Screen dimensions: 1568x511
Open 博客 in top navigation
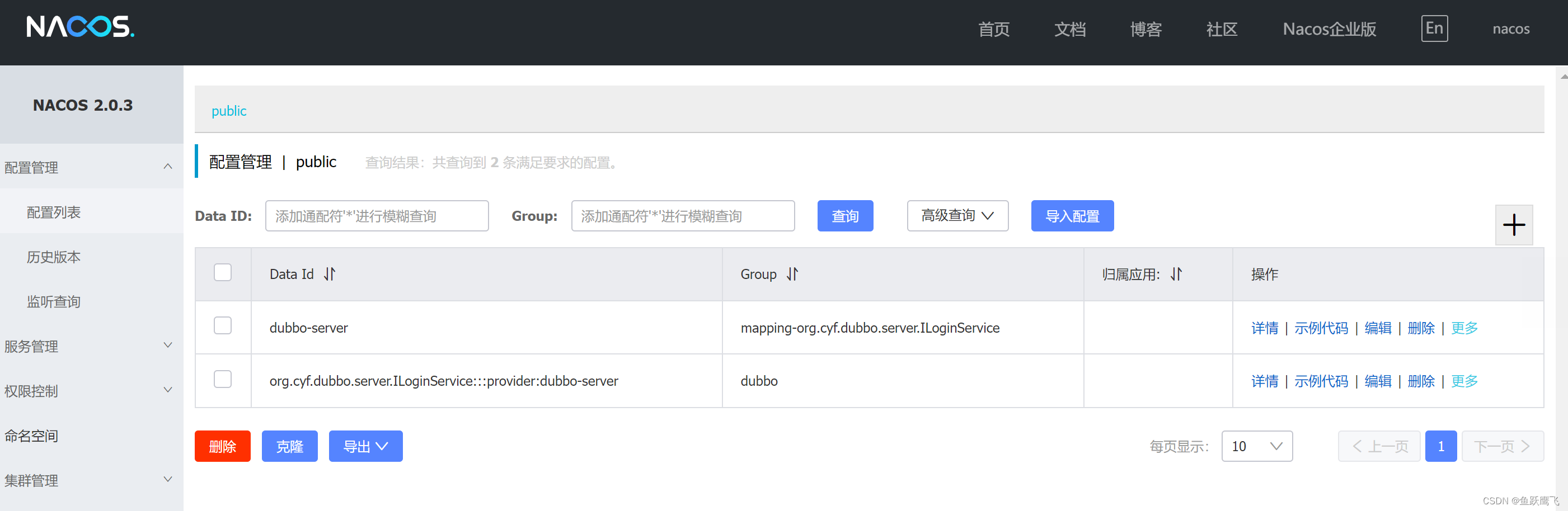[x=1146, y=29]
